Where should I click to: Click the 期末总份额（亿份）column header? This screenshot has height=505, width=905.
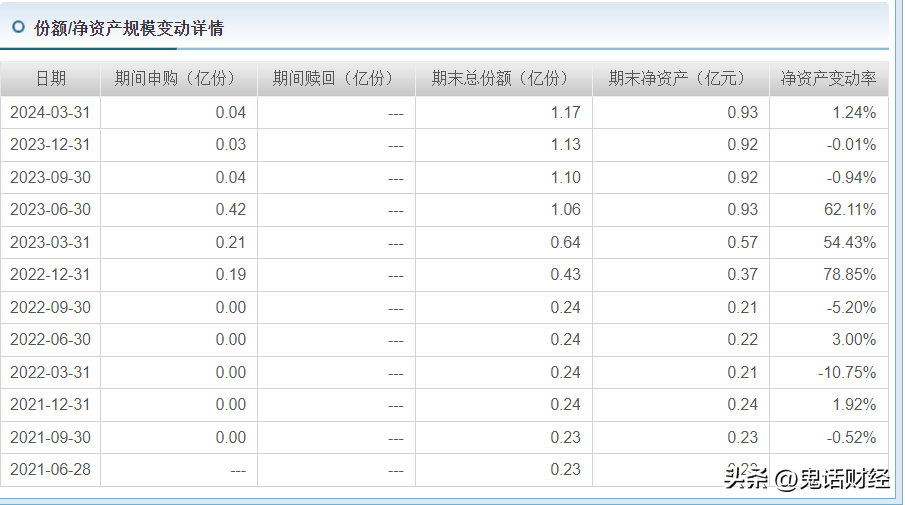tap(504, 79)
